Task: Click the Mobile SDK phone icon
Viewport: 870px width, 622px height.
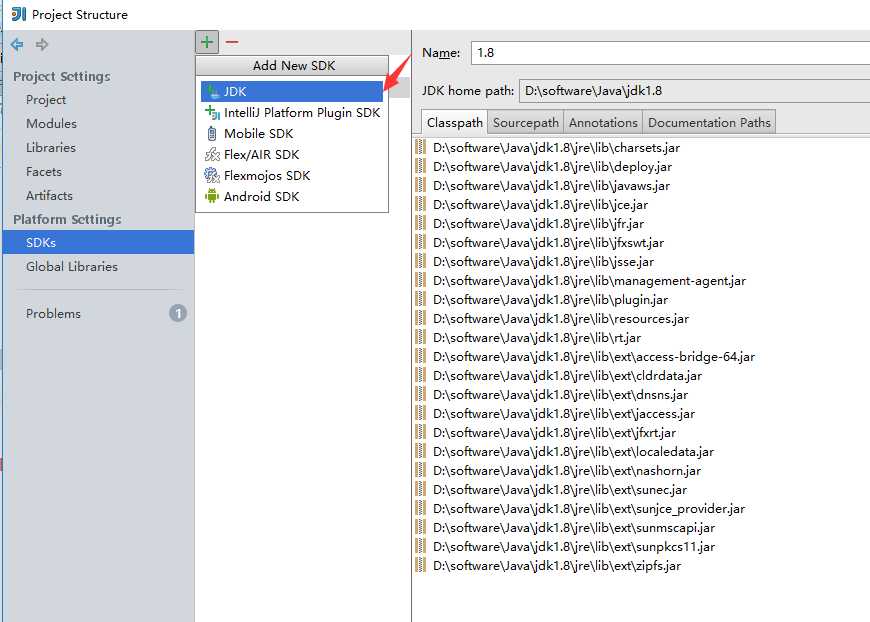Action: tap(212, 133)
